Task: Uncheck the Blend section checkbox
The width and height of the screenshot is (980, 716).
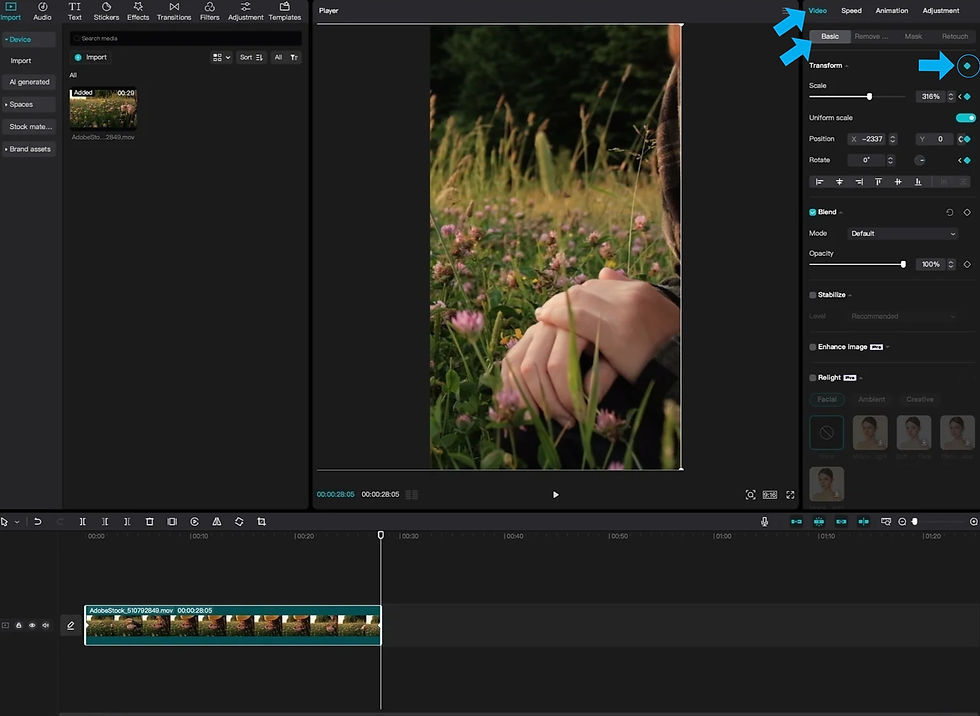Action: pyautogui.click(x=813, y=211)
